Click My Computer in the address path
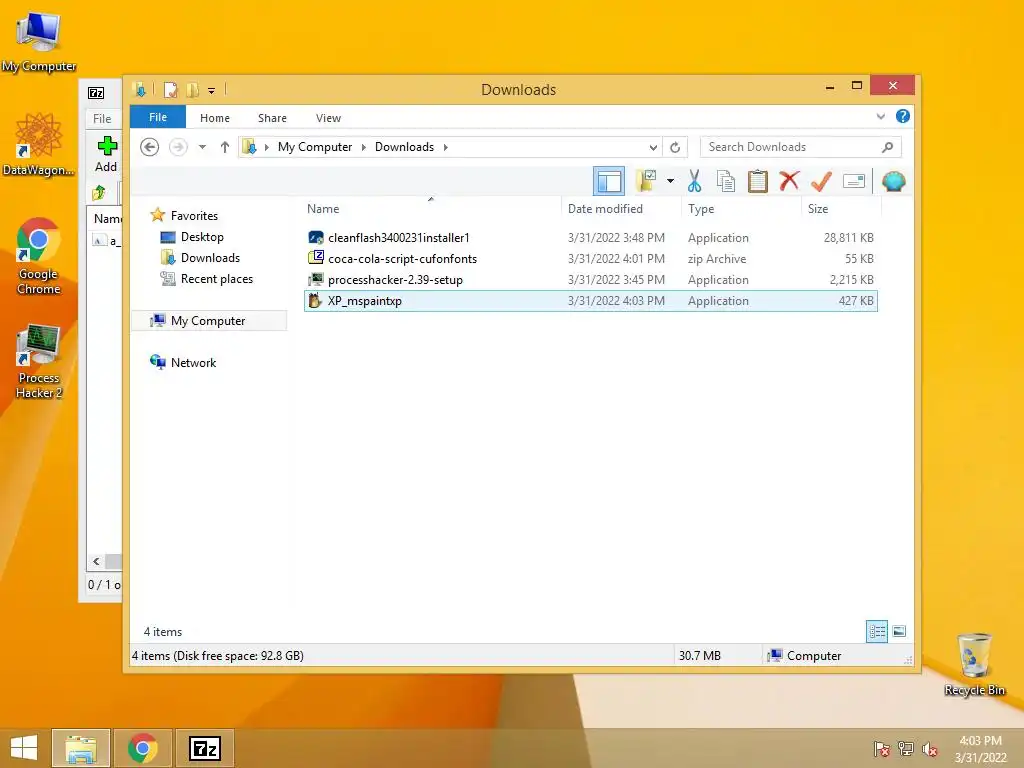Screen dimensions: 1024x768 pyautogui.click(x=315, y=147)
